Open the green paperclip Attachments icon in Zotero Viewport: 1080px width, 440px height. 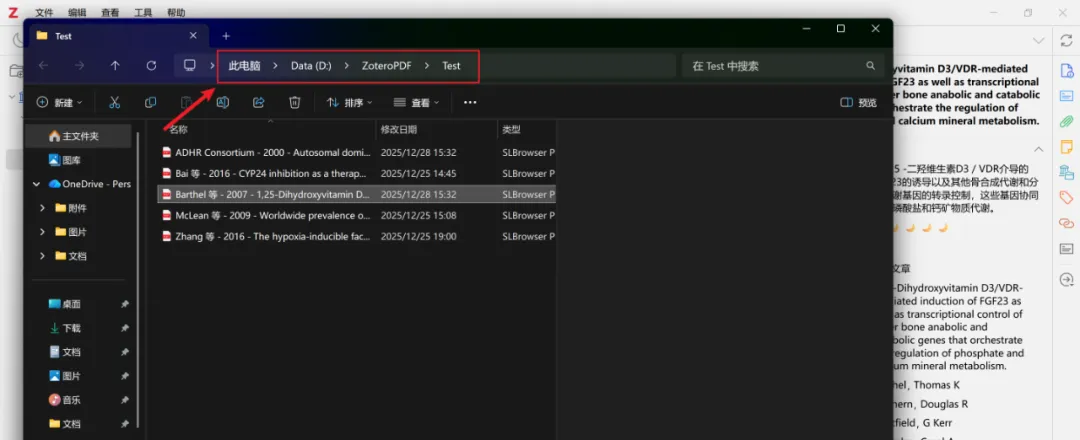(1066, 121)
